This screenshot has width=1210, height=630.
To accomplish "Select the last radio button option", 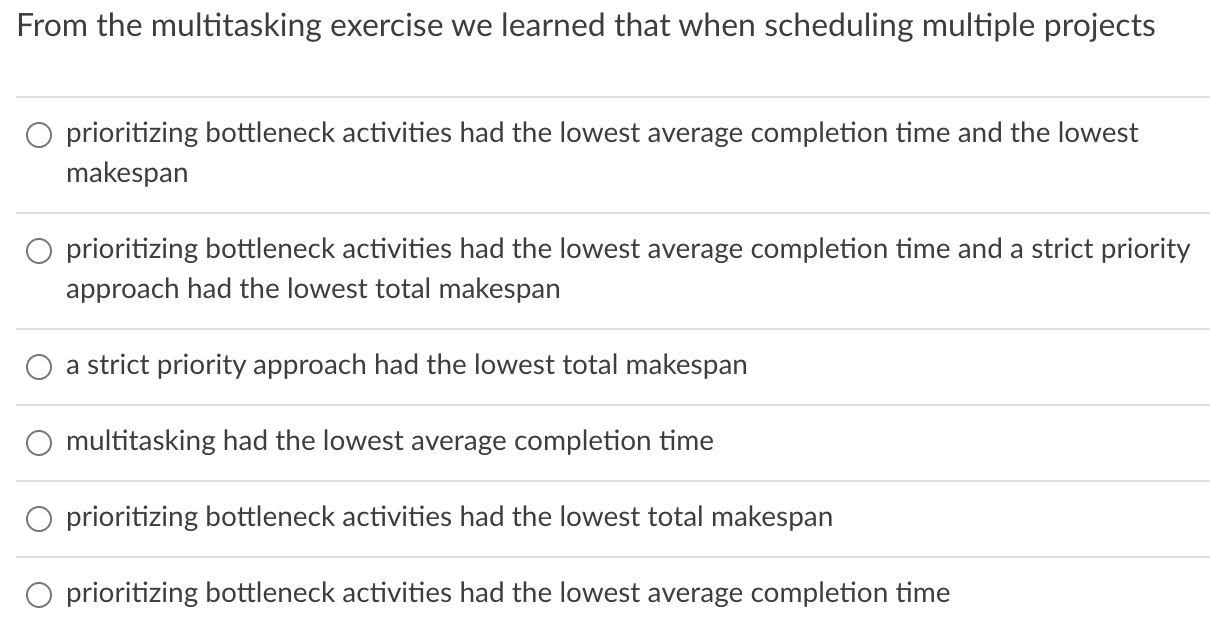I will pos(39,594).
